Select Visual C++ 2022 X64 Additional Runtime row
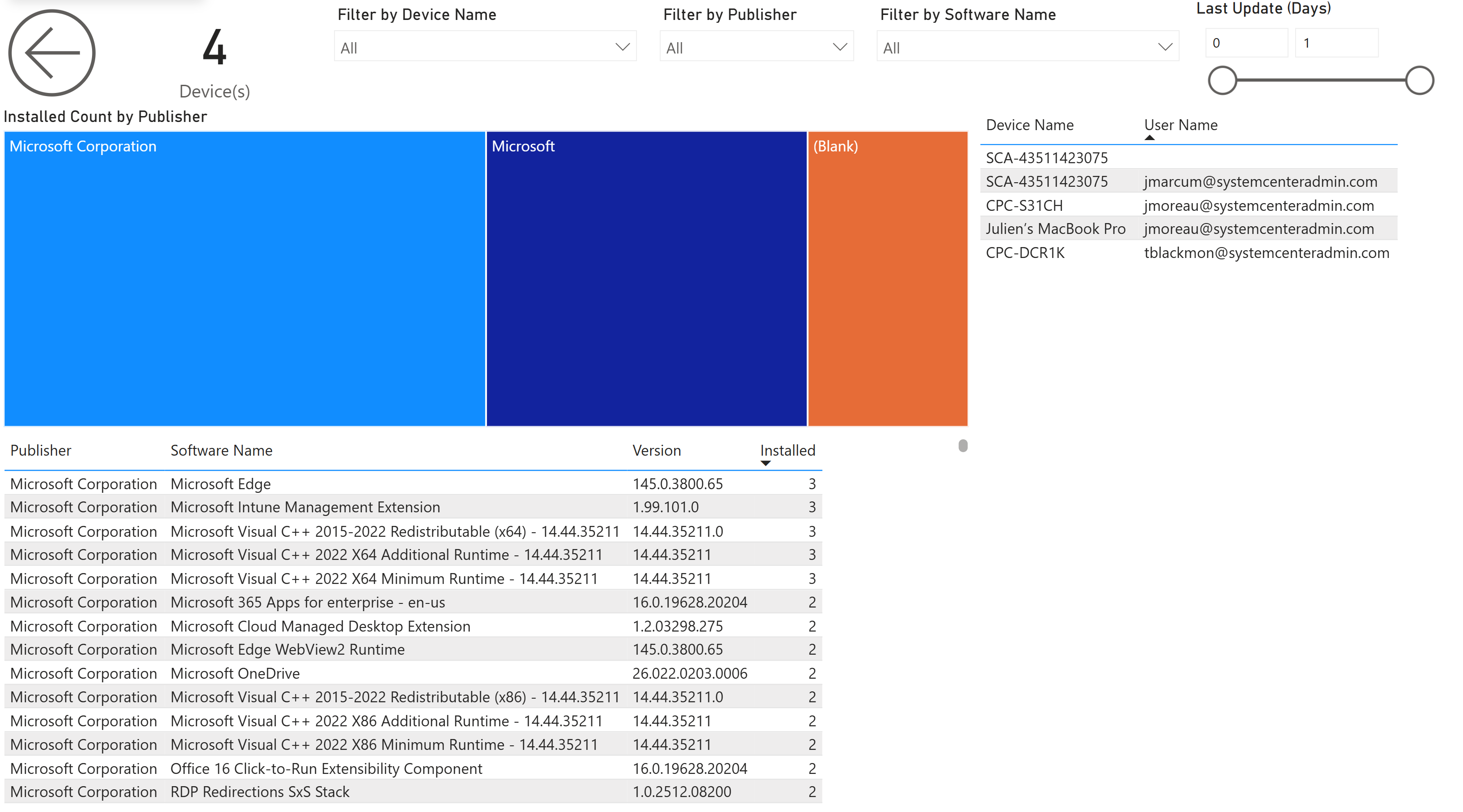 (413, 555)
